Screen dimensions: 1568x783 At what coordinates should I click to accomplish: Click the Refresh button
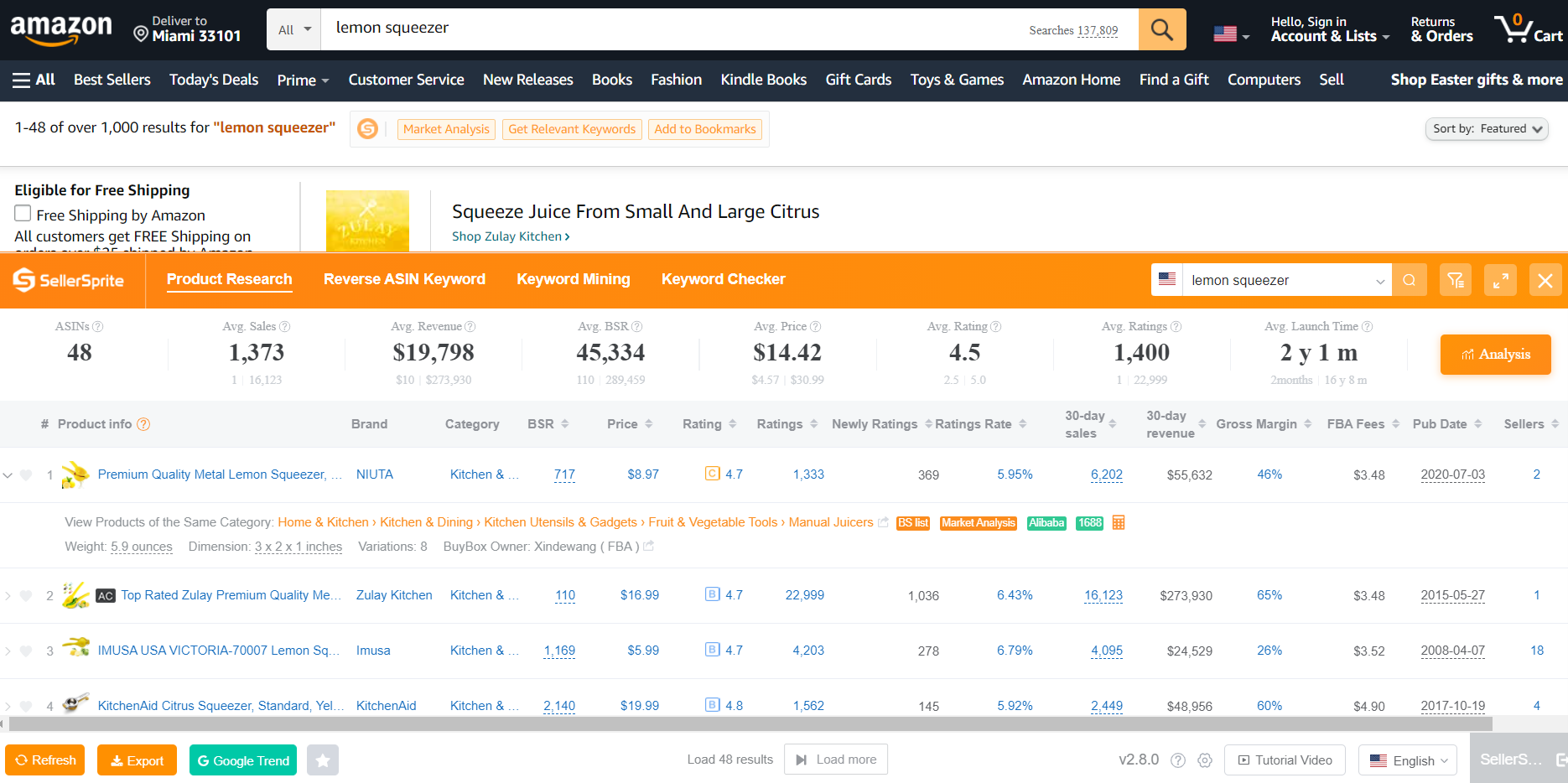[45, 760]
